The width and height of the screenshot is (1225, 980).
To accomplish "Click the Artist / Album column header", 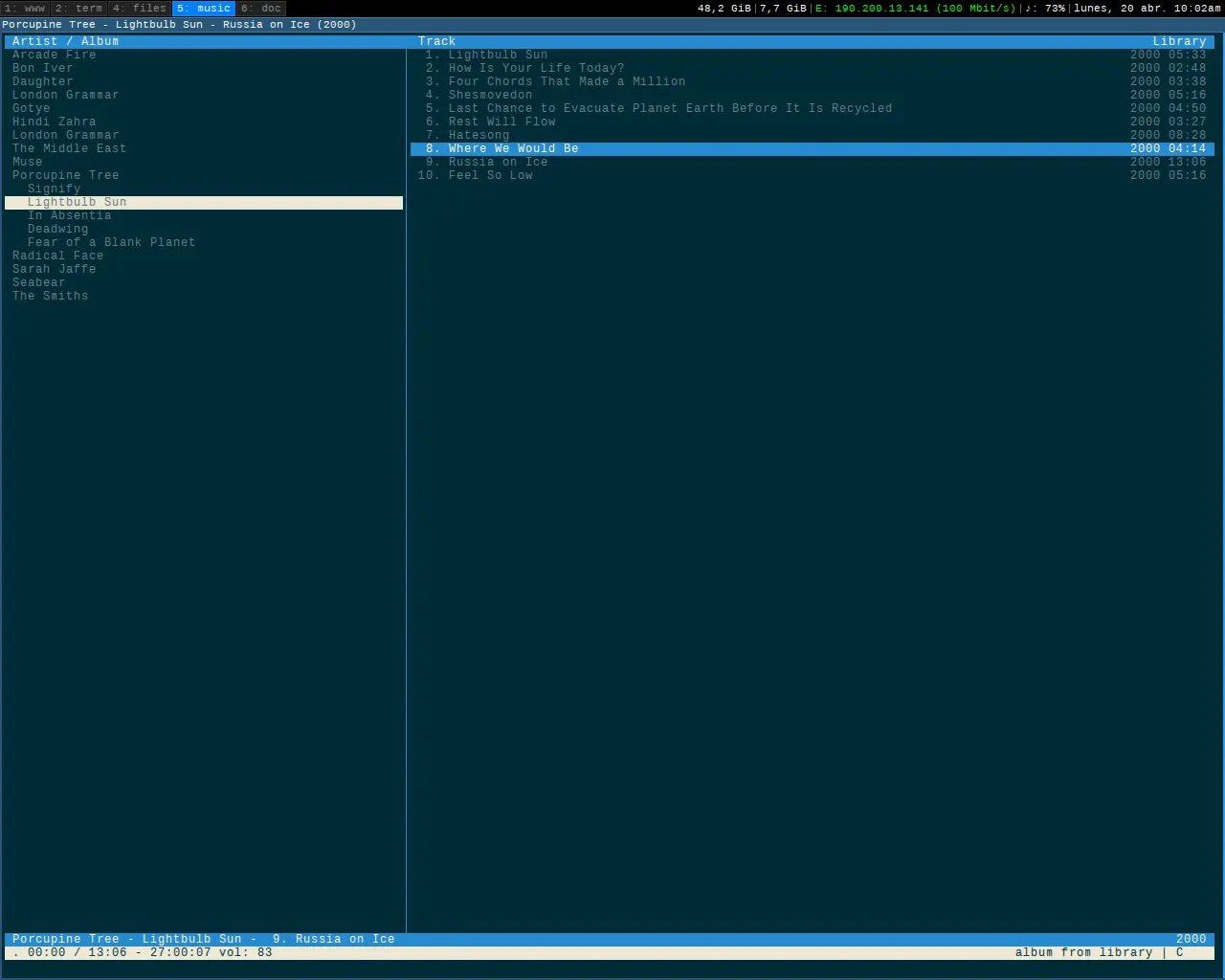I will coord(66,42).
